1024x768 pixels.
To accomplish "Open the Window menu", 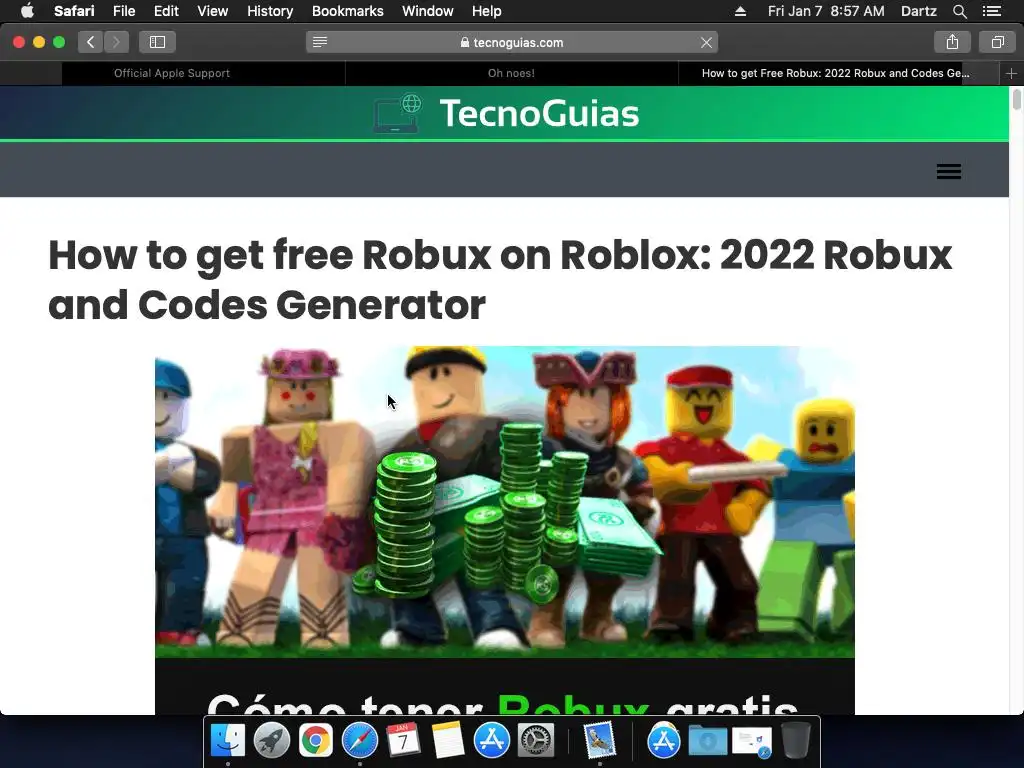I will click(x=428, y=11).
